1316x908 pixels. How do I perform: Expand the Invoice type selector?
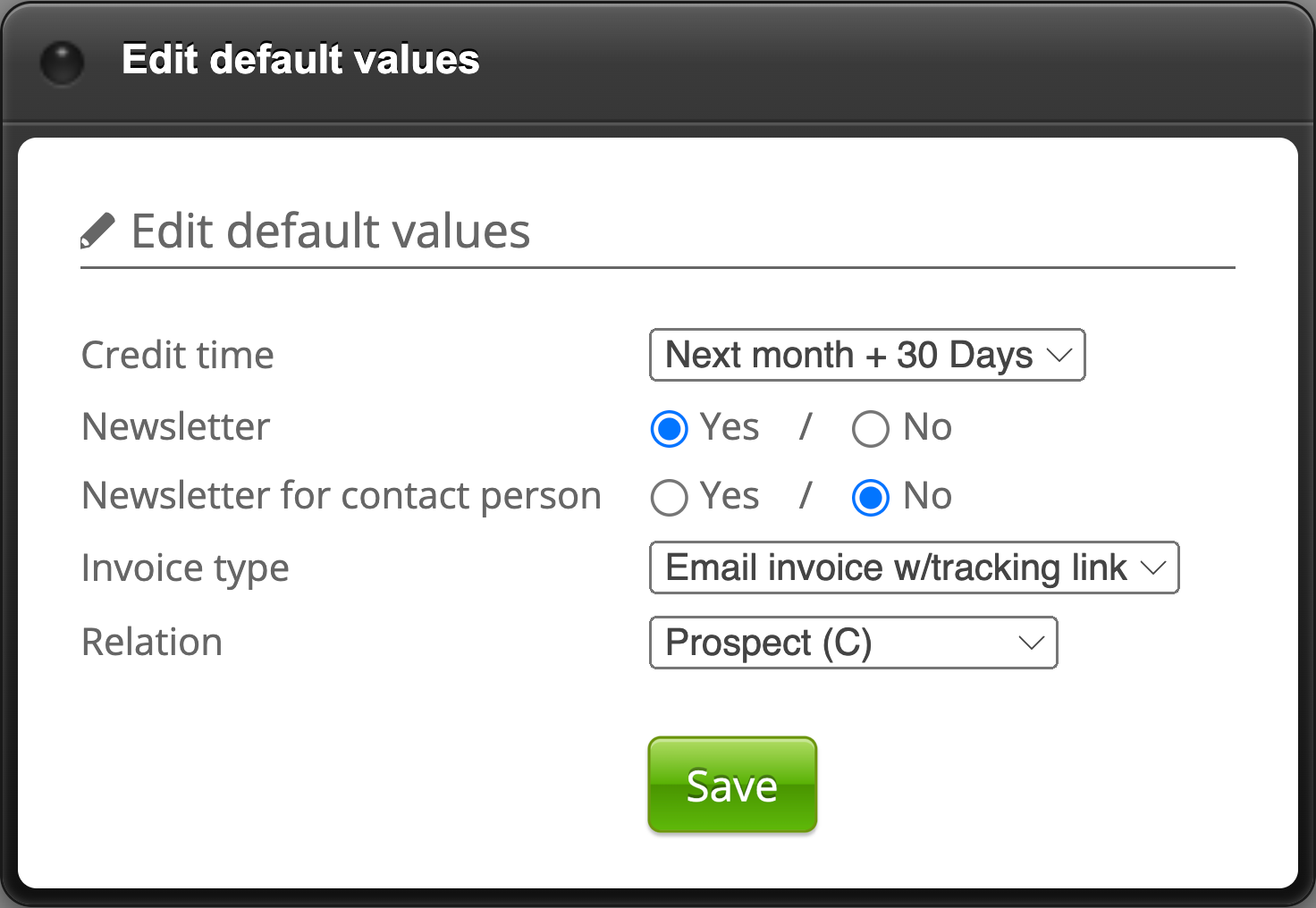(x=914, y=567)
